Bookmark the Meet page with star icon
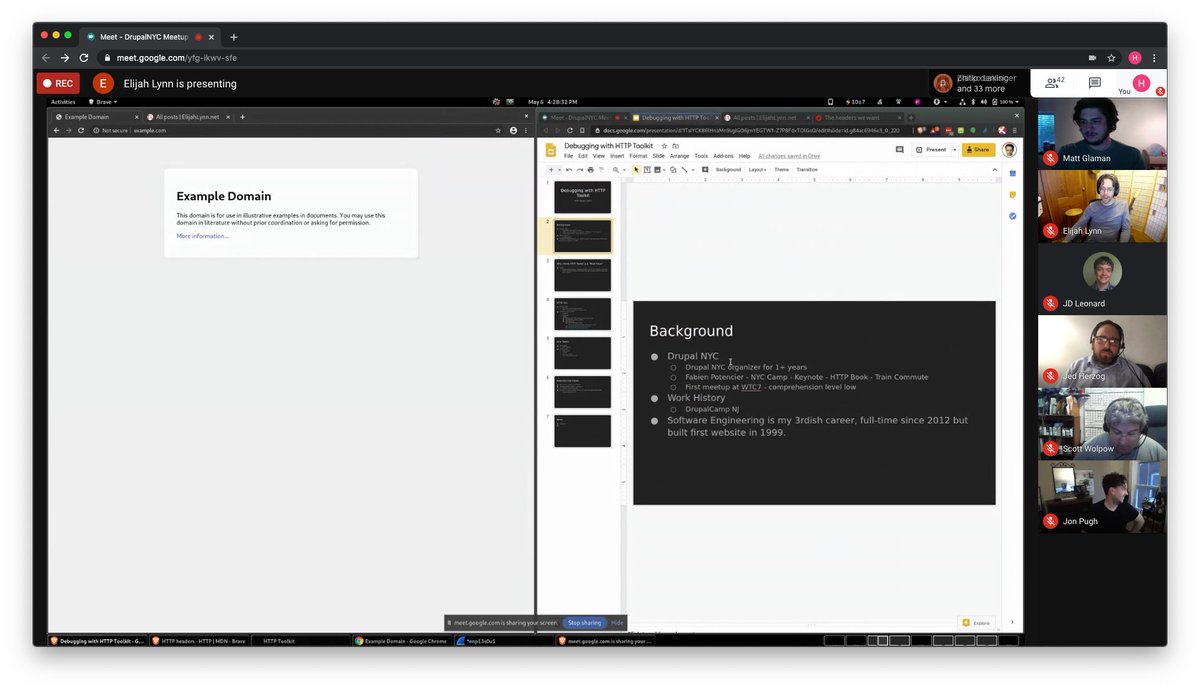This screenshot has height=690, width=1200. point(1112,58)
